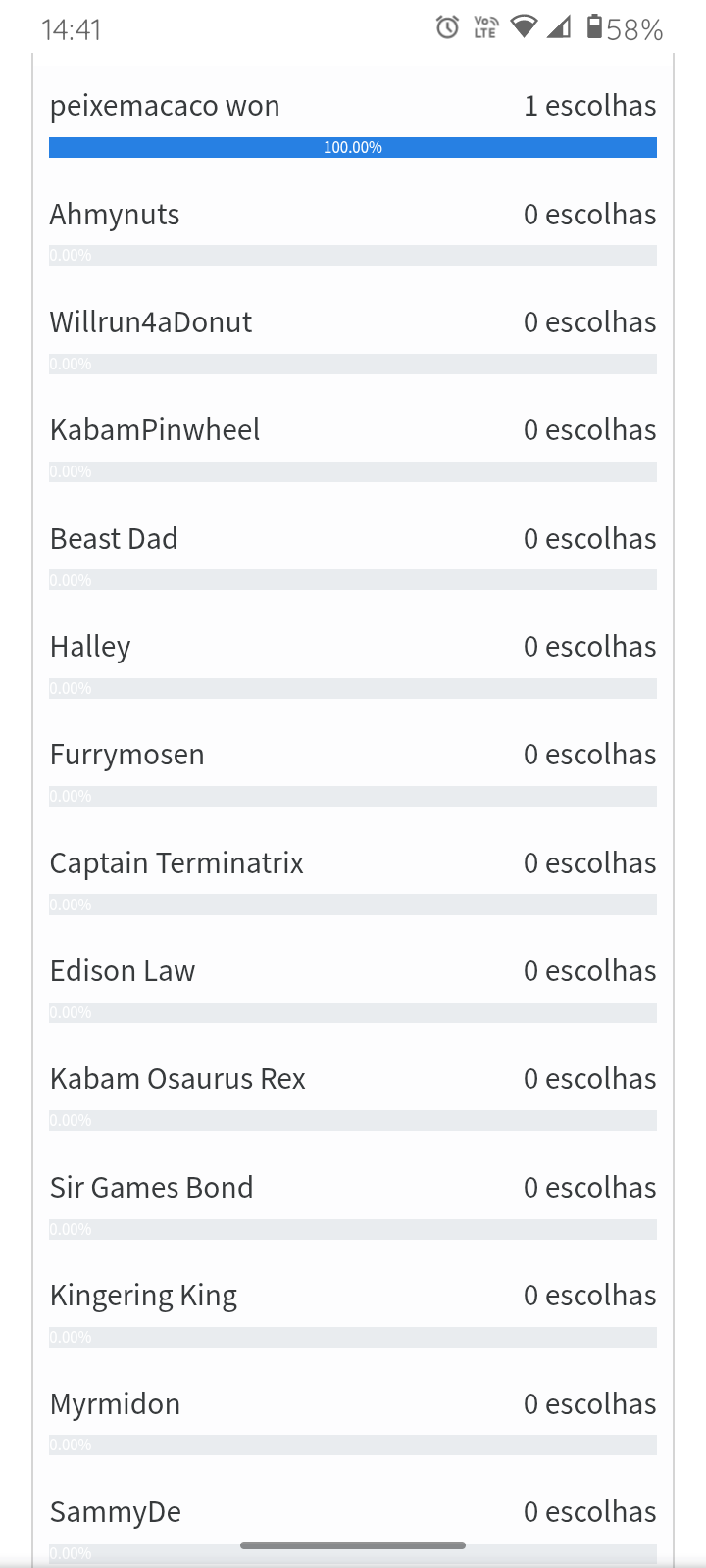Tap the VoLTE status icon

tap(485, 27)
